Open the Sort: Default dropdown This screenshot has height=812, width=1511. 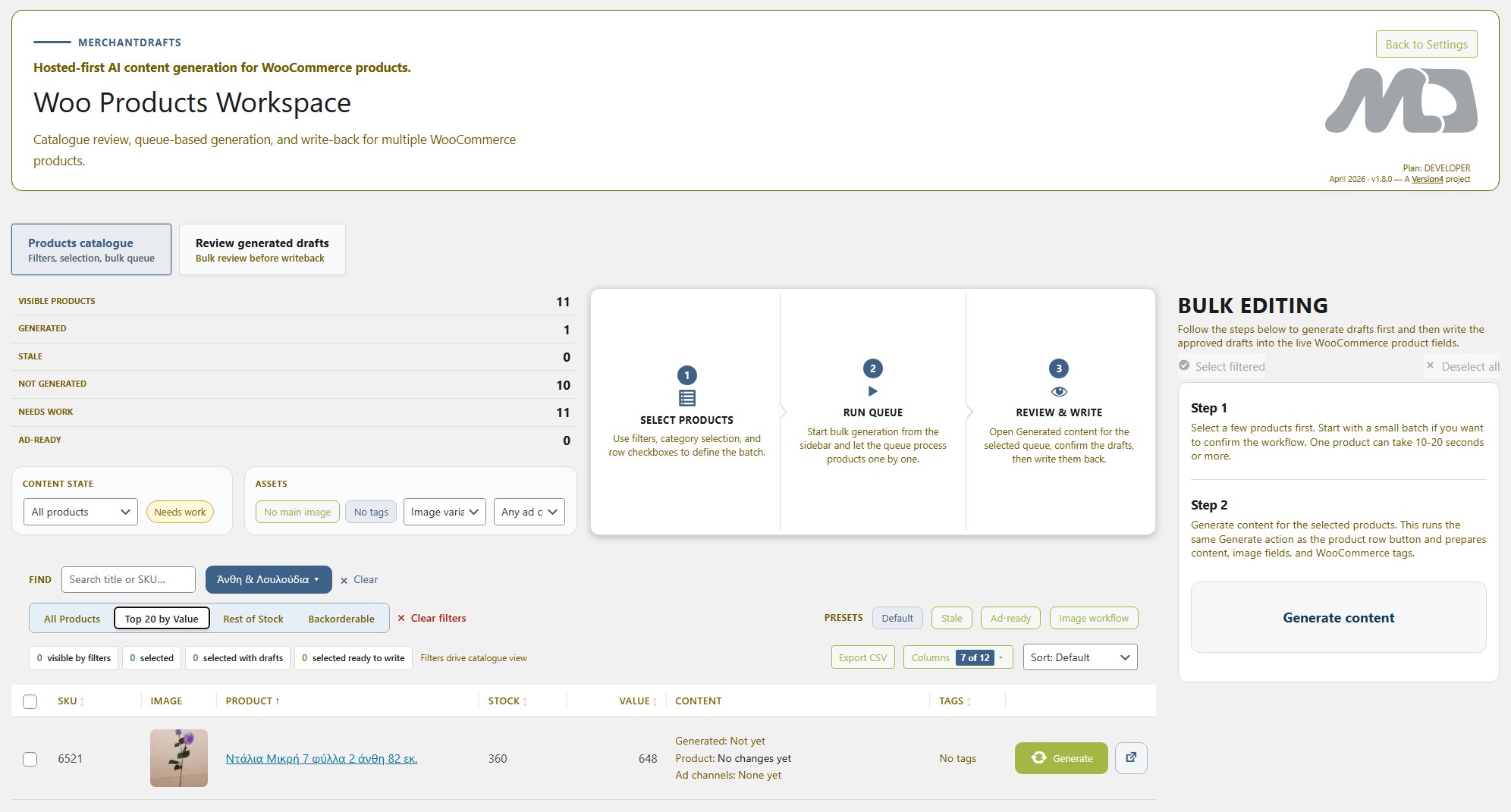point(1080,657)
